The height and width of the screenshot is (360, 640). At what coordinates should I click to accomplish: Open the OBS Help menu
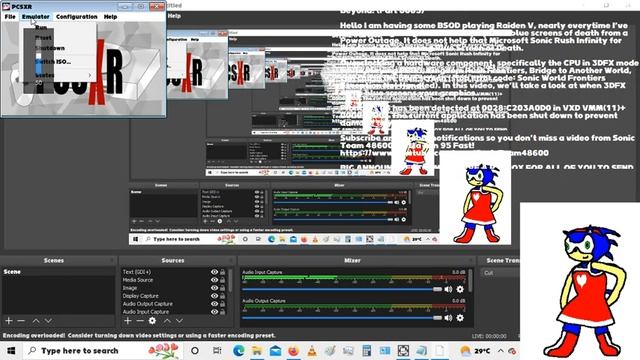pos(174,16)
